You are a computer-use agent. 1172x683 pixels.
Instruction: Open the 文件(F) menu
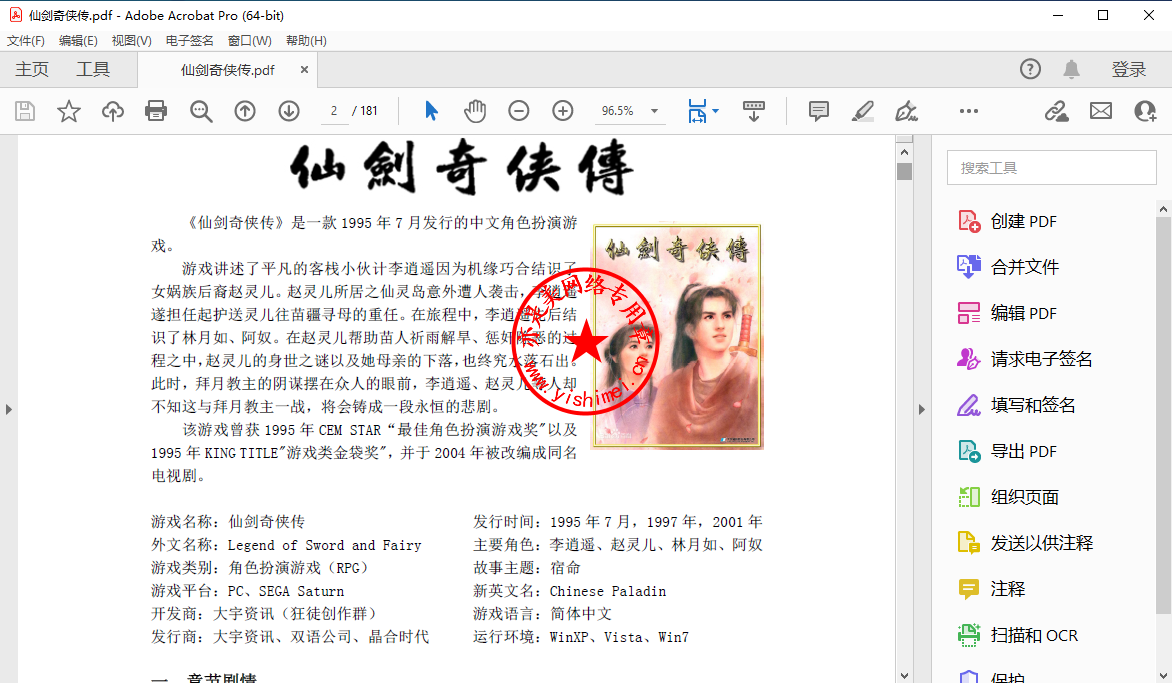click(x=25, y=40)
